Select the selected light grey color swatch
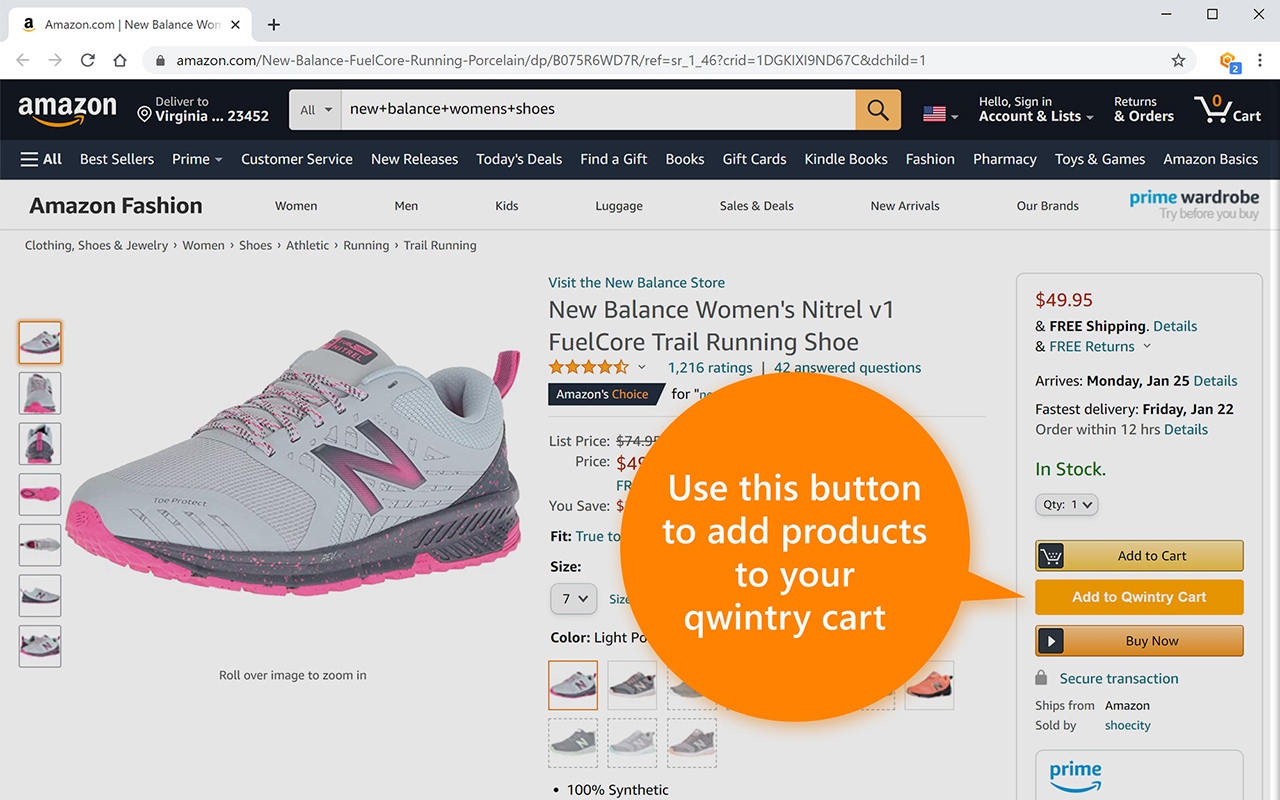 [x=573, y=685]
